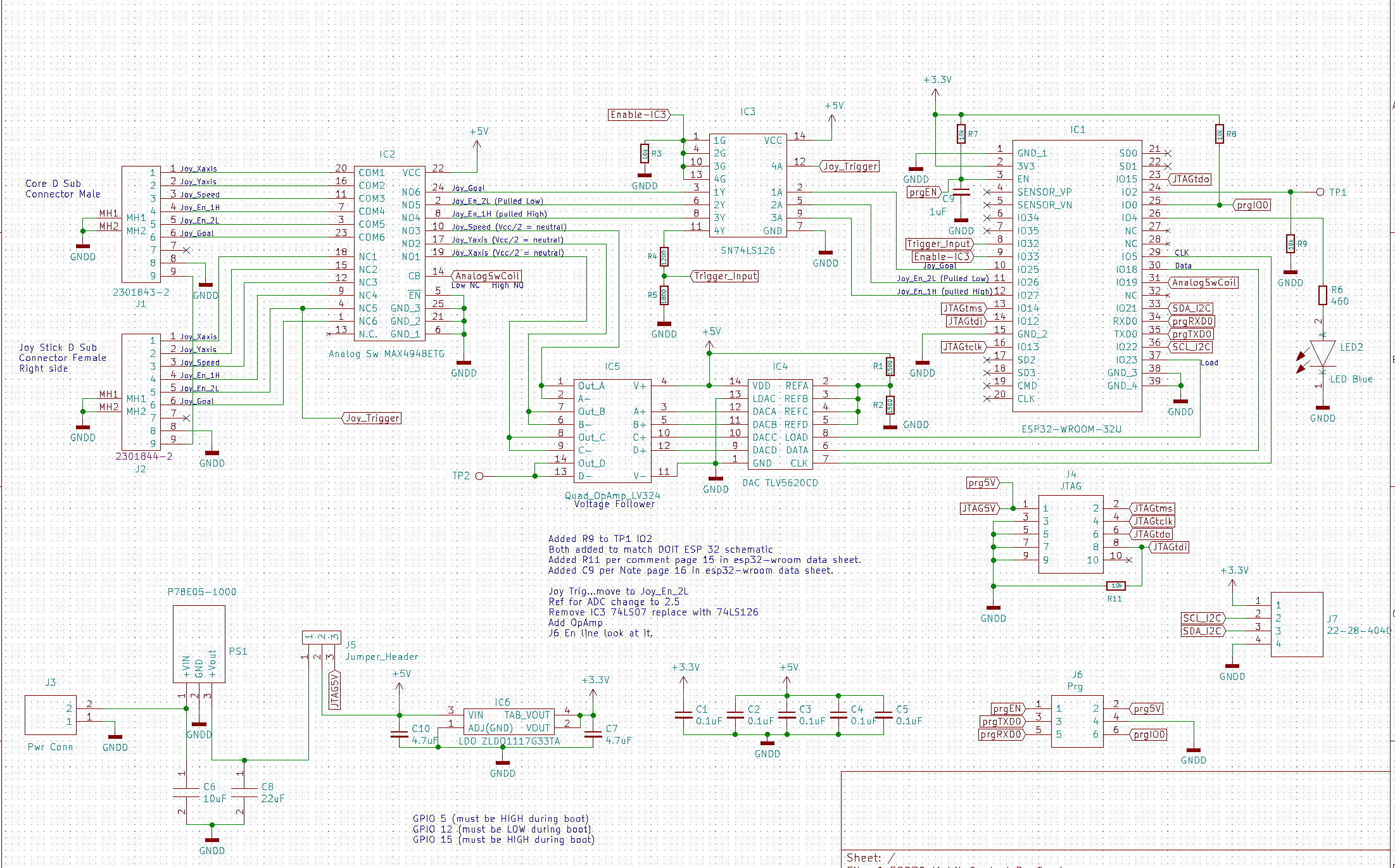
Task: Click note 'Remove IC3 74LS07 replace with 74LS126'
Action: (653, 612)
